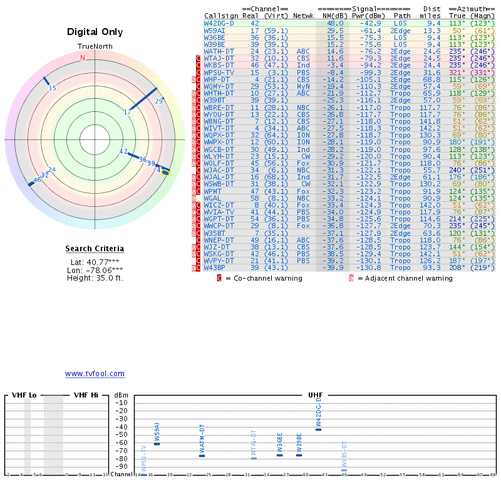Click the red C icon in the legend

pos(219,278)
